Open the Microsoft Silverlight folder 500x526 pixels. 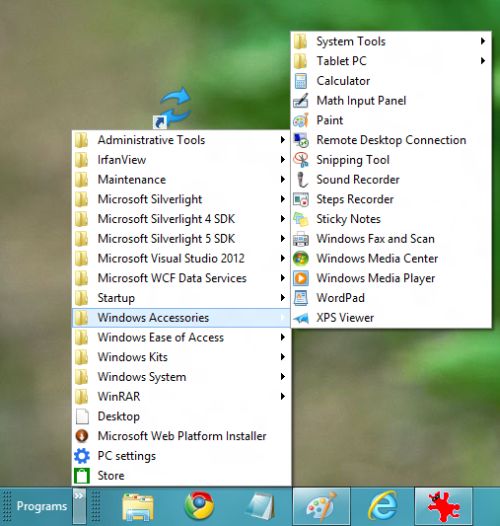(x=181, y=199)
